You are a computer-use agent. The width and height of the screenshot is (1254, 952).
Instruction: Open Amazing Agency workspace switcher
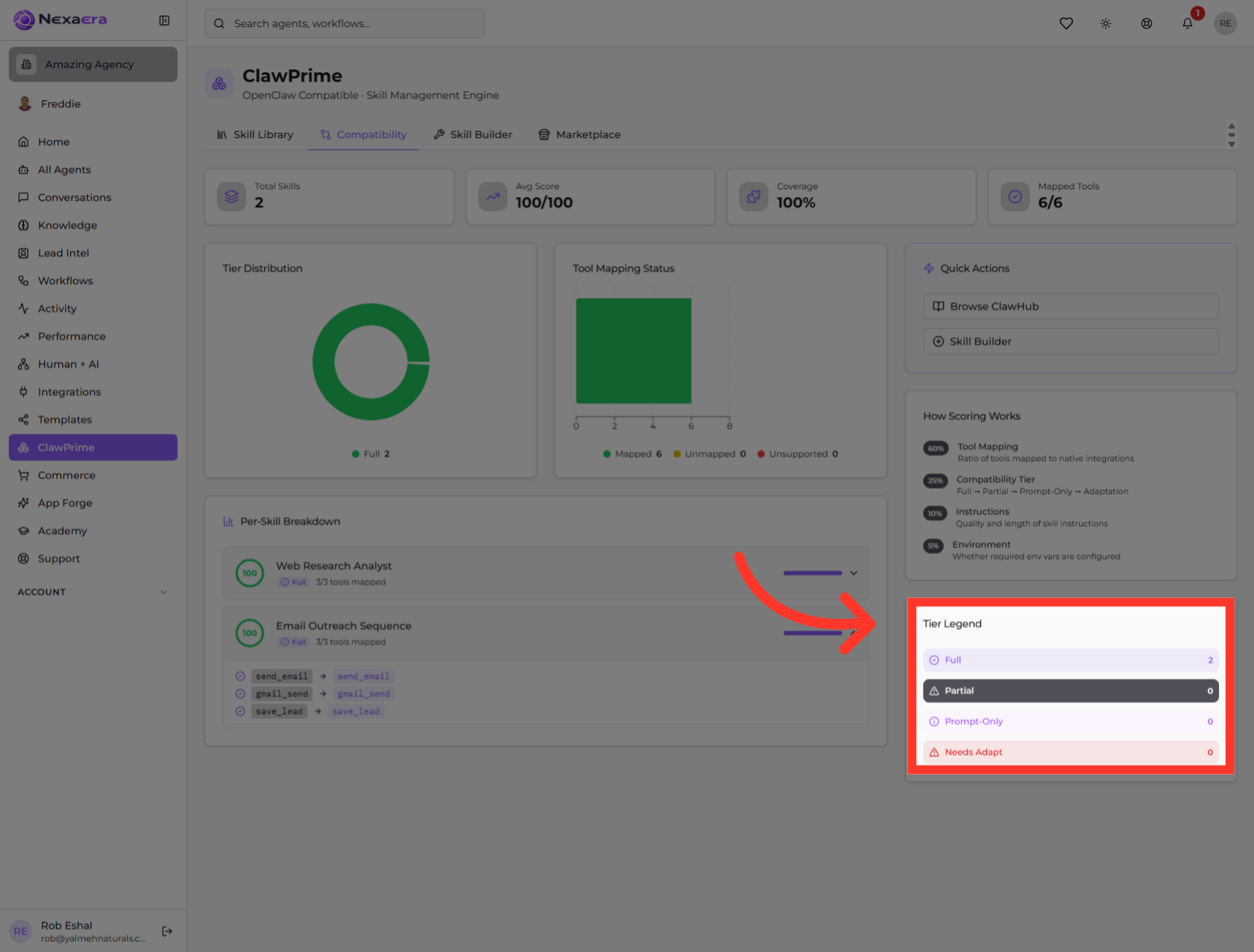click(93, 64)
